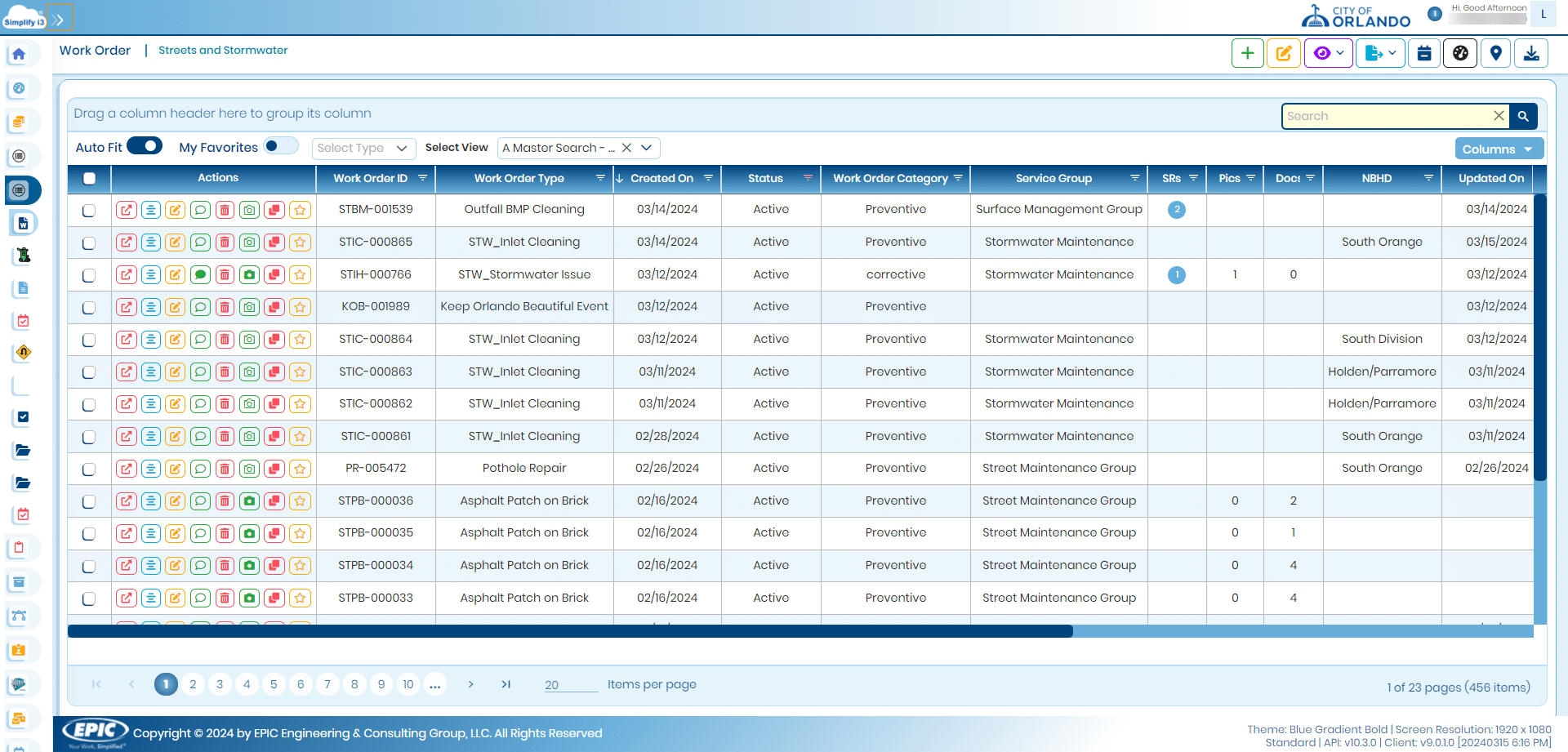Image resolution: width=1568 pixels, height=752 pixels.
Task: Check the select-all checkbox in the table header
Action: (89, 178)
